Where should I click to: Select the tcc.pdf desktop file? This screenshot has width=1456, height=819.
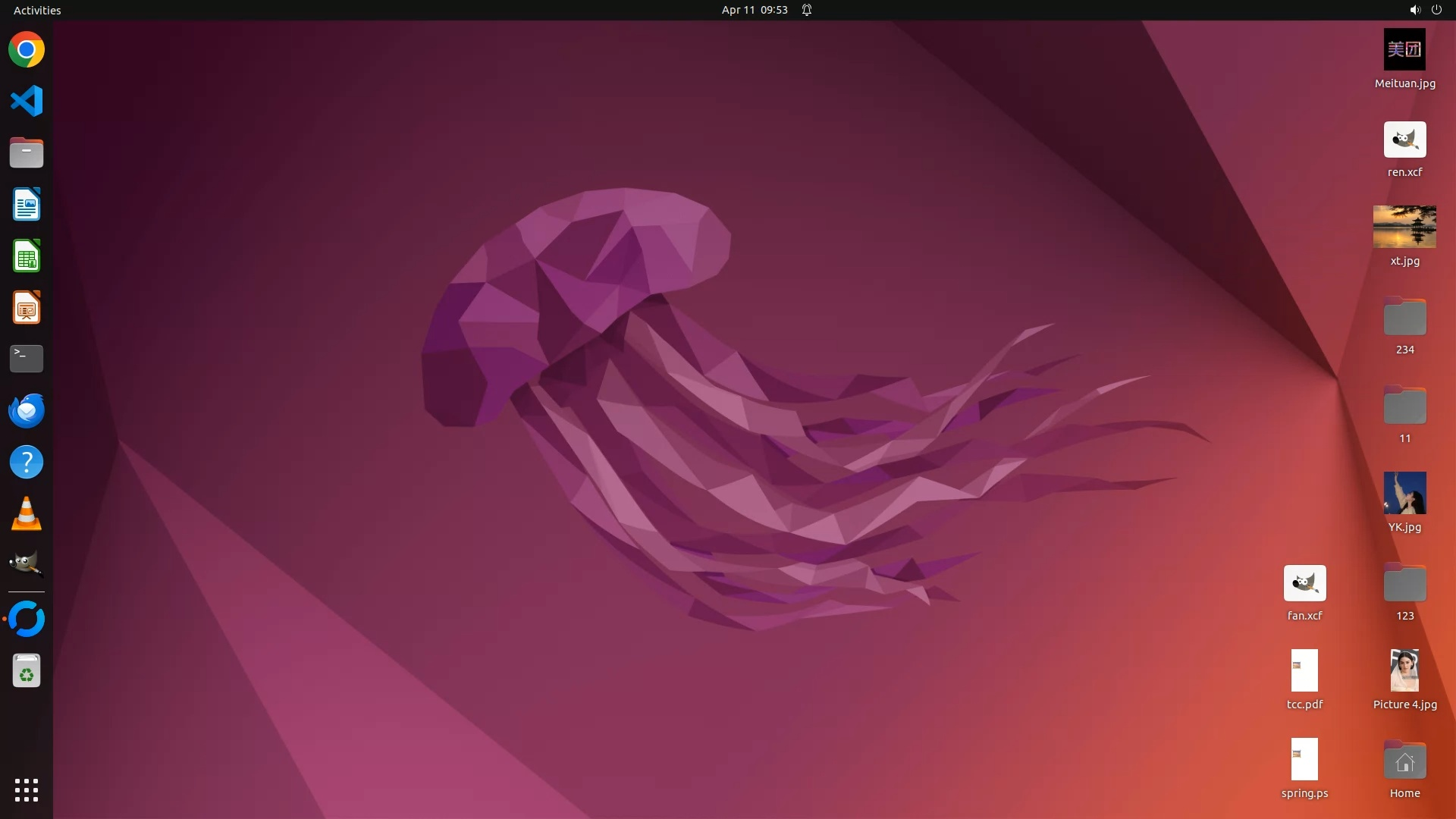1304,671
